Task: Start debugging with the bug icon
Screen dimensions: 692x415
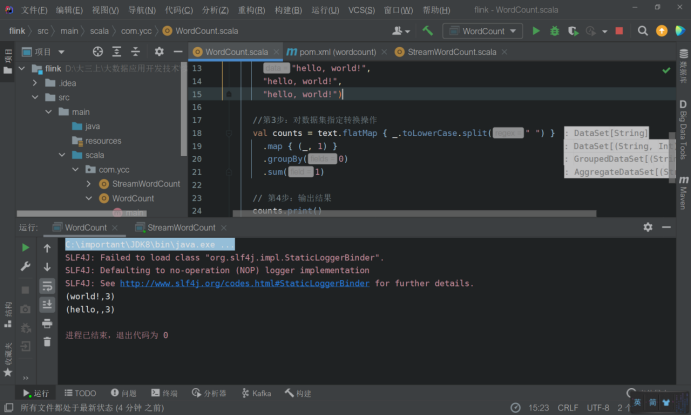Action: (x=554, y=31)
